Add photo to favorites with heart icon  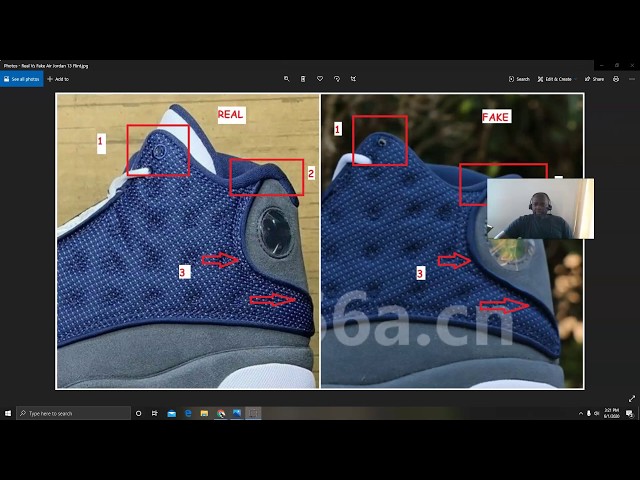(320, 79)
